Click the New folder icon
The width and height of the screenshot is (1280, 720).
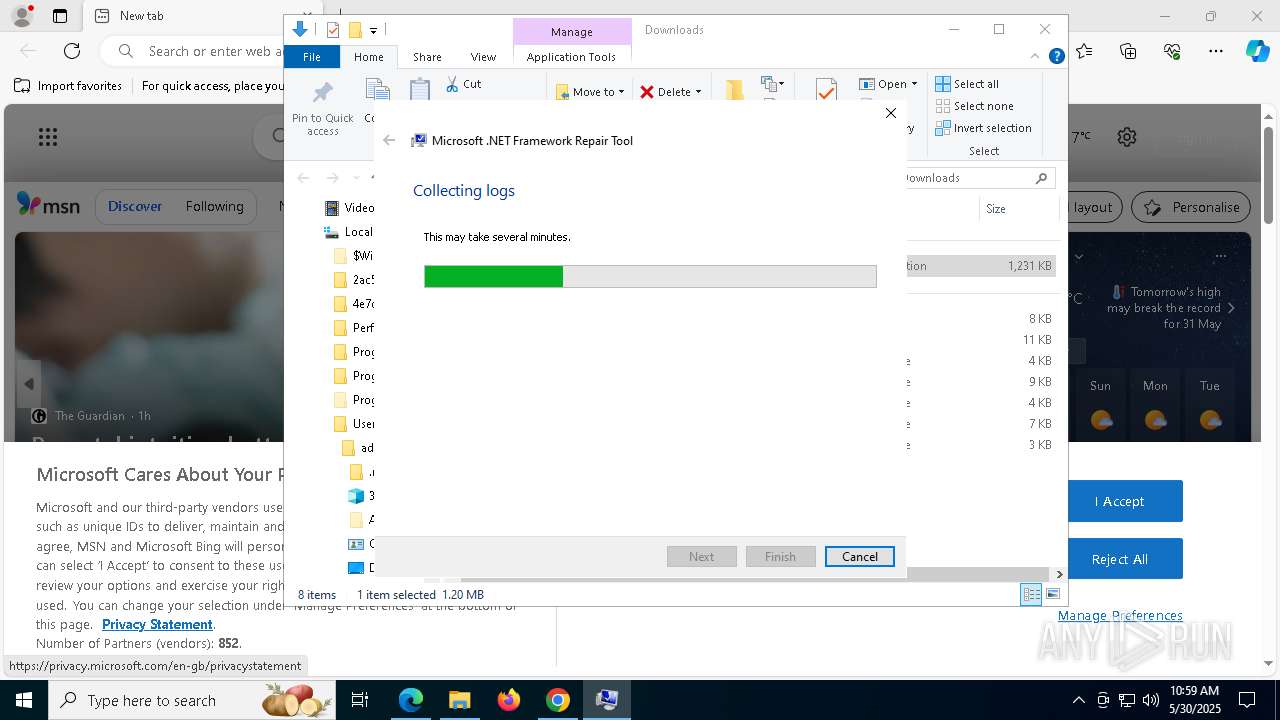pyautogui.click(x=734, y=90)
